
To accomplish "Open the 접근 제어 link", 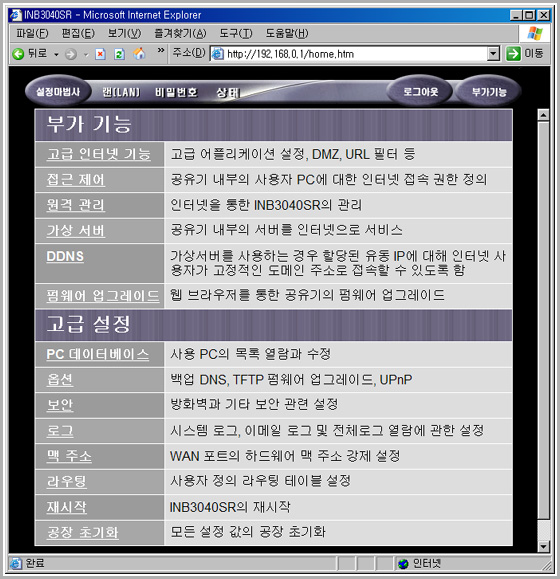I will tap(76, 179).
